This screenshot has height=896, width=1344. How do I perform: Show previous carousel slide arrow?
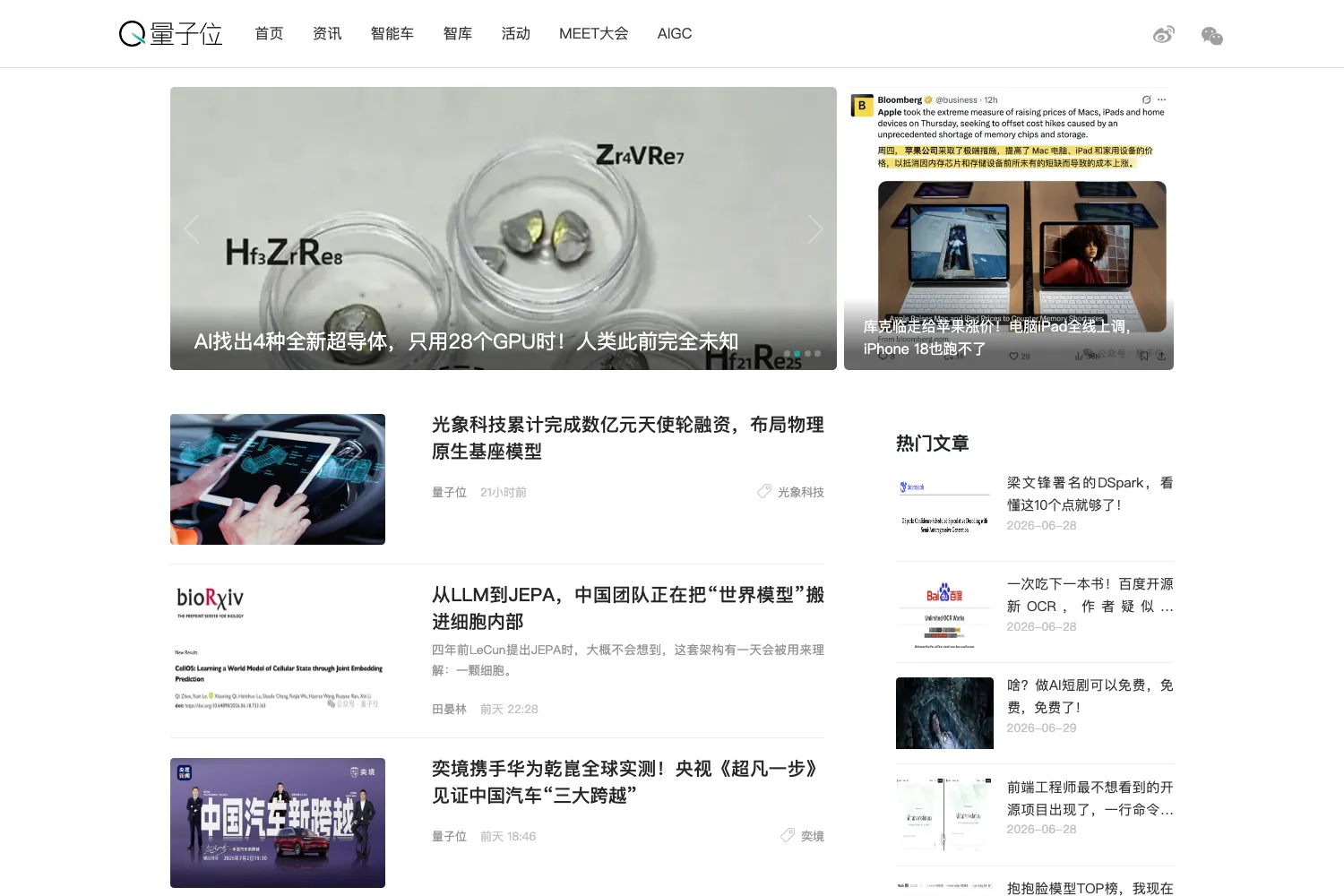192,229
